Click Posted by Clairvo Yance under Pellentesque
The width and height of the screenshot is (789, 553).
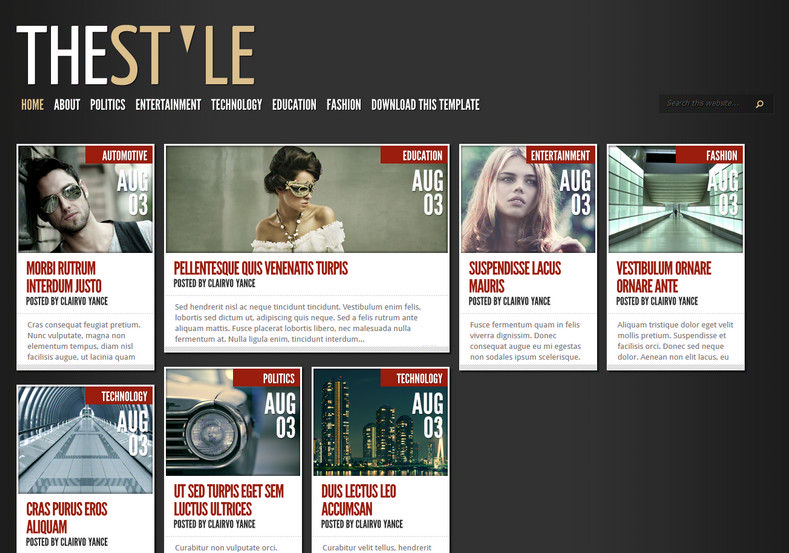point(214,283)
